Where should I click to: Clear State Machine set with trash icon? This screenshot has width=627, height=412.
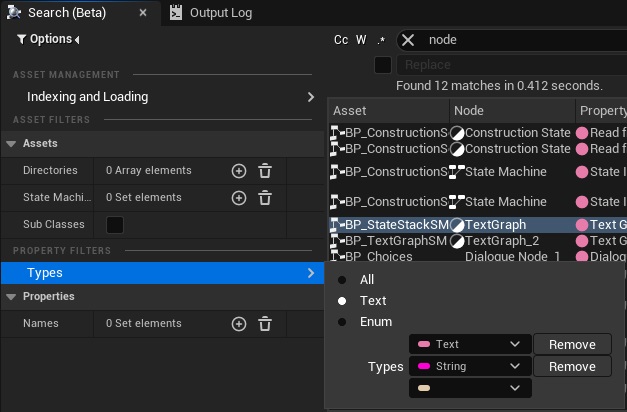tap(265, 198)
